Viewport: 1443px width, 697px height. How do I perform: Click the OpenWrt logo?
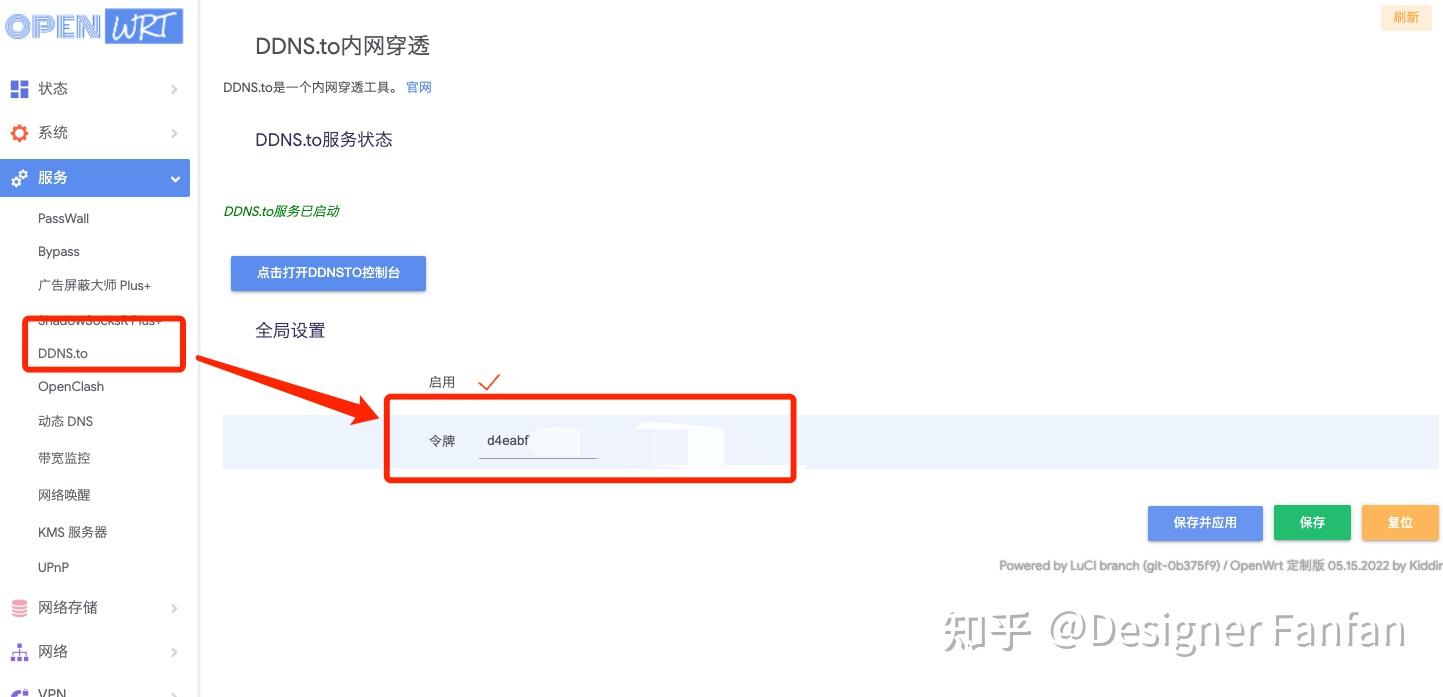click(93, 24)
